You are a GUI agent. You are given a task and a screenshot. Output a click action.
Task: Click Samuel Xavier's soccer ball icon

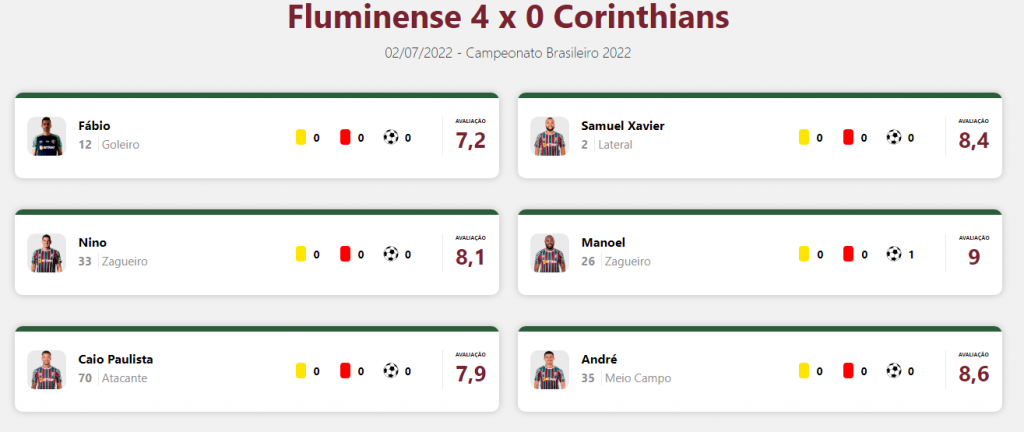coord(893,137)
